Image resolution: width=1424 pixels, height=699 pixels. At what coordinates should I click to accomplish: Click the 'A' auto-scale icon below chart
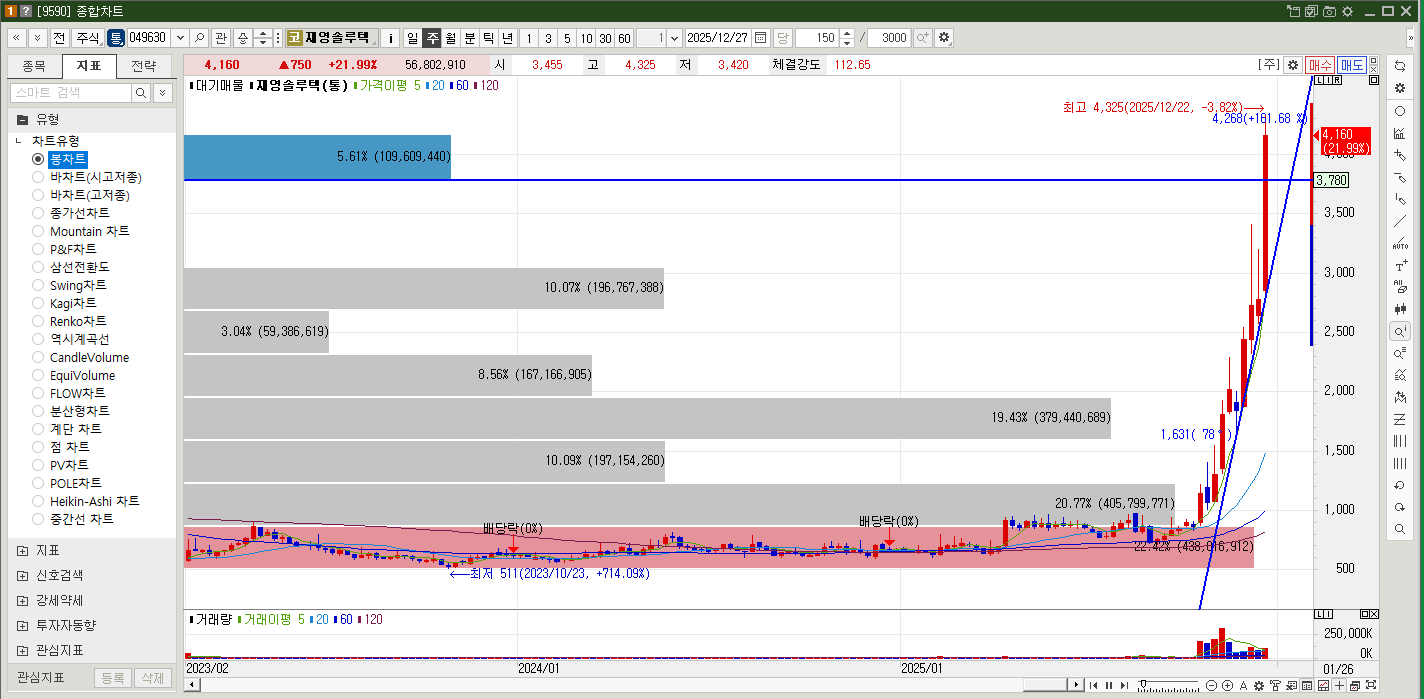(x=1243, y=685)
